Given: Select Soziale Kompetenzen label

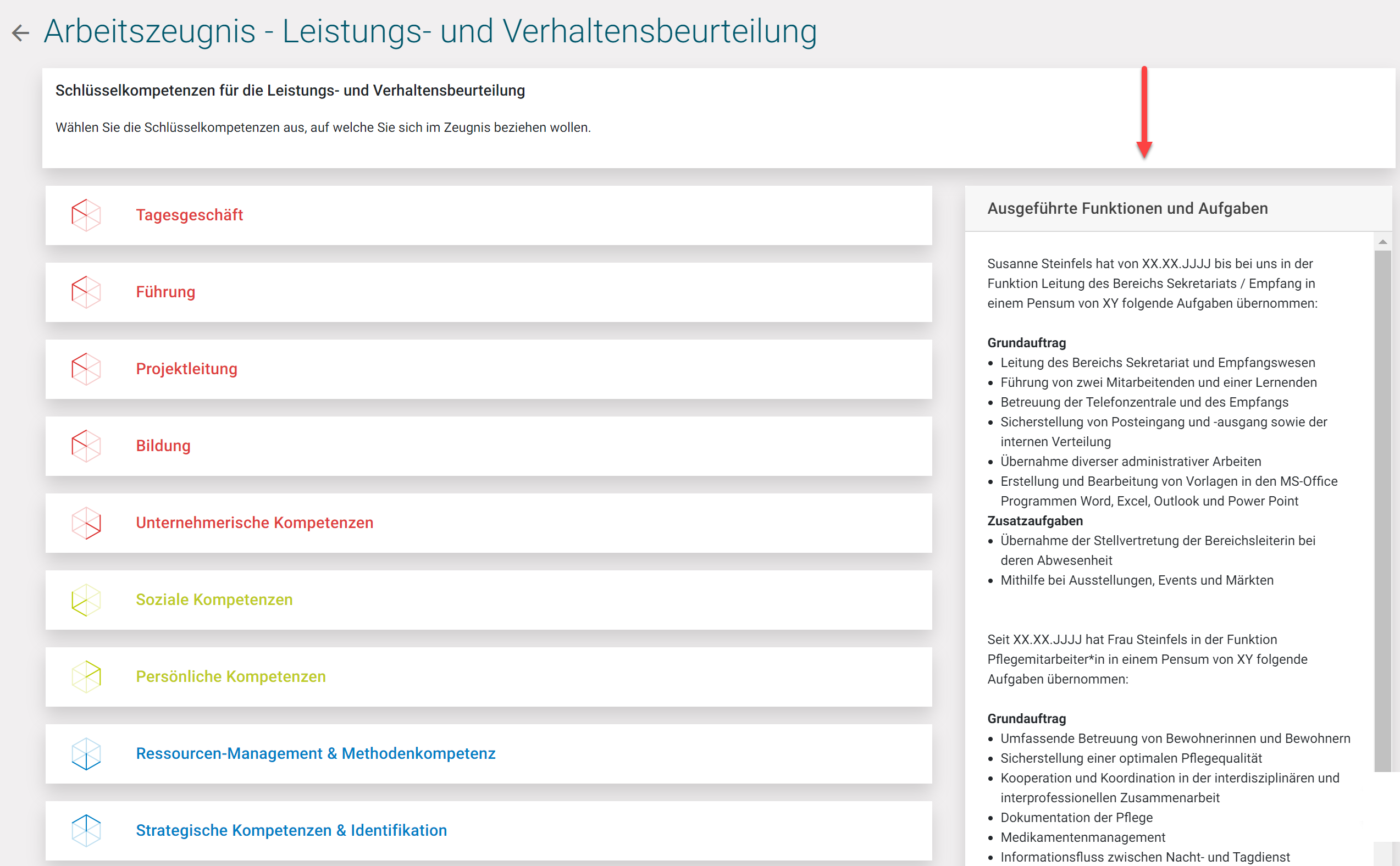Looking at the screenshot, I should pos(214,599).
